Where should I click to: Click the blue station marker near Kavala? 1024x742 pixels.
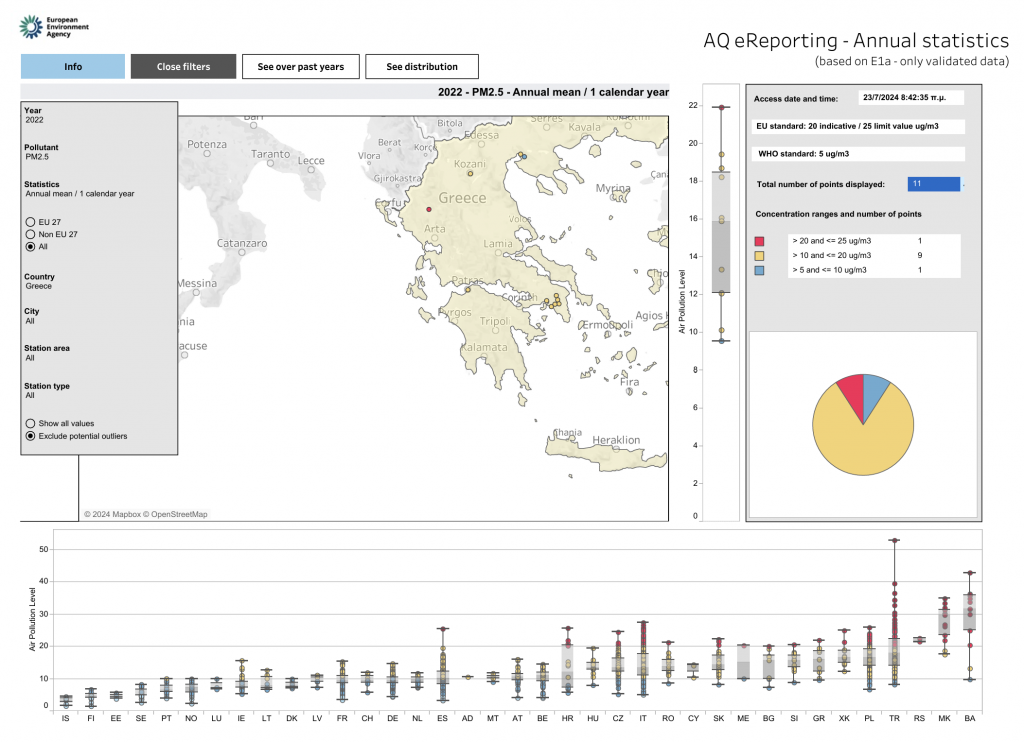tap(523, 155)
